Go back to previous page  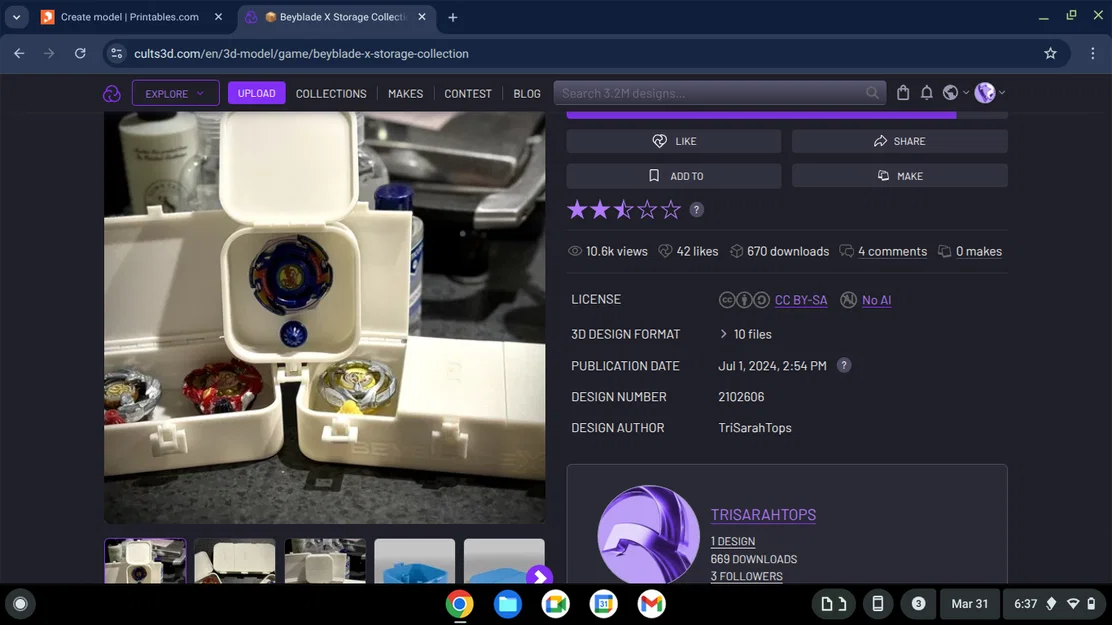[x=19, y=53]
